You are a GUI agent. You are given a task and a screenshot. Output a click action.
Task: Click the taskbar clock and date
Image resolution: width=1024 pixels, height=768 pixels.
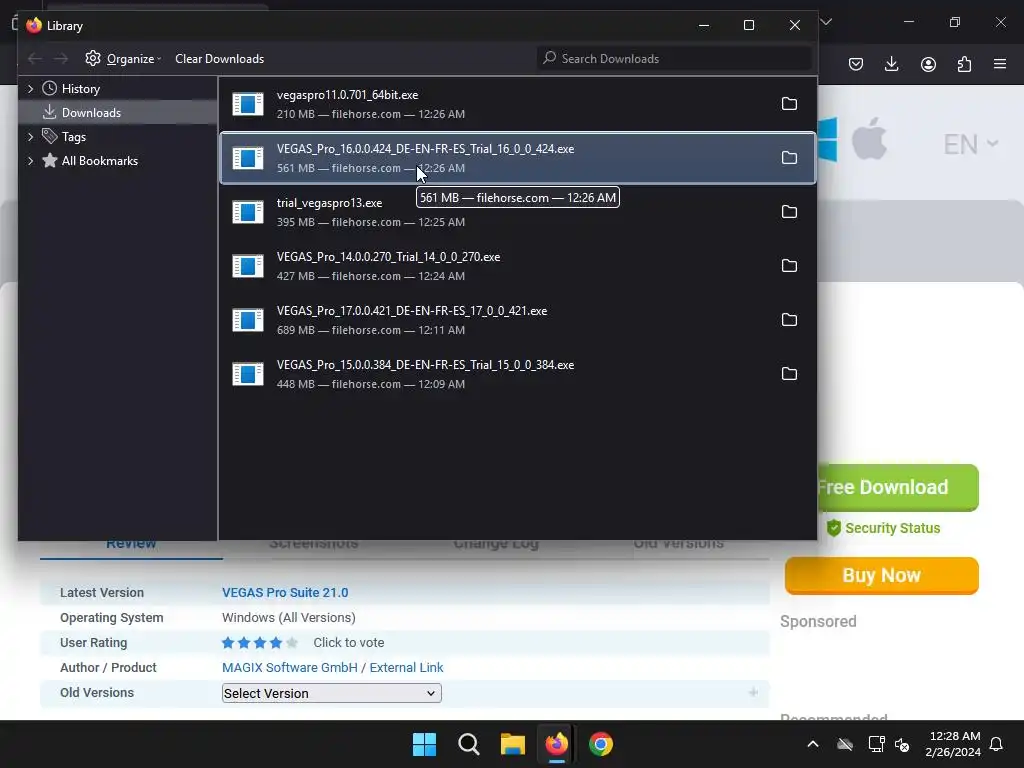[x=953, y=744]
